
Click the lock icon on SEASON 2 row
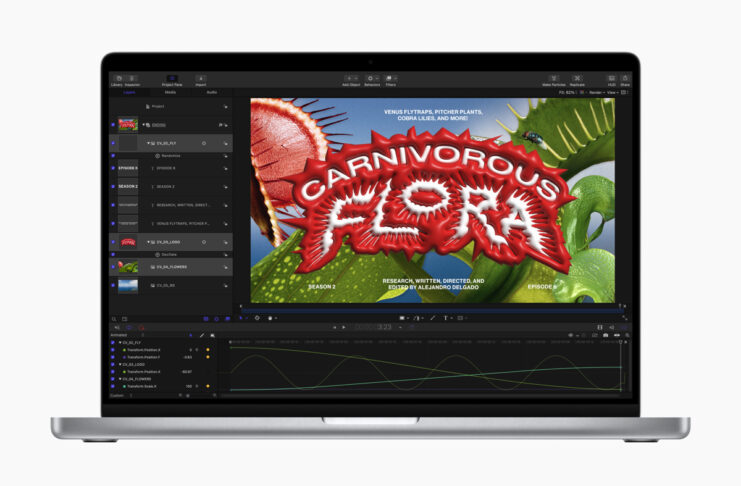(x=225, y=187)
